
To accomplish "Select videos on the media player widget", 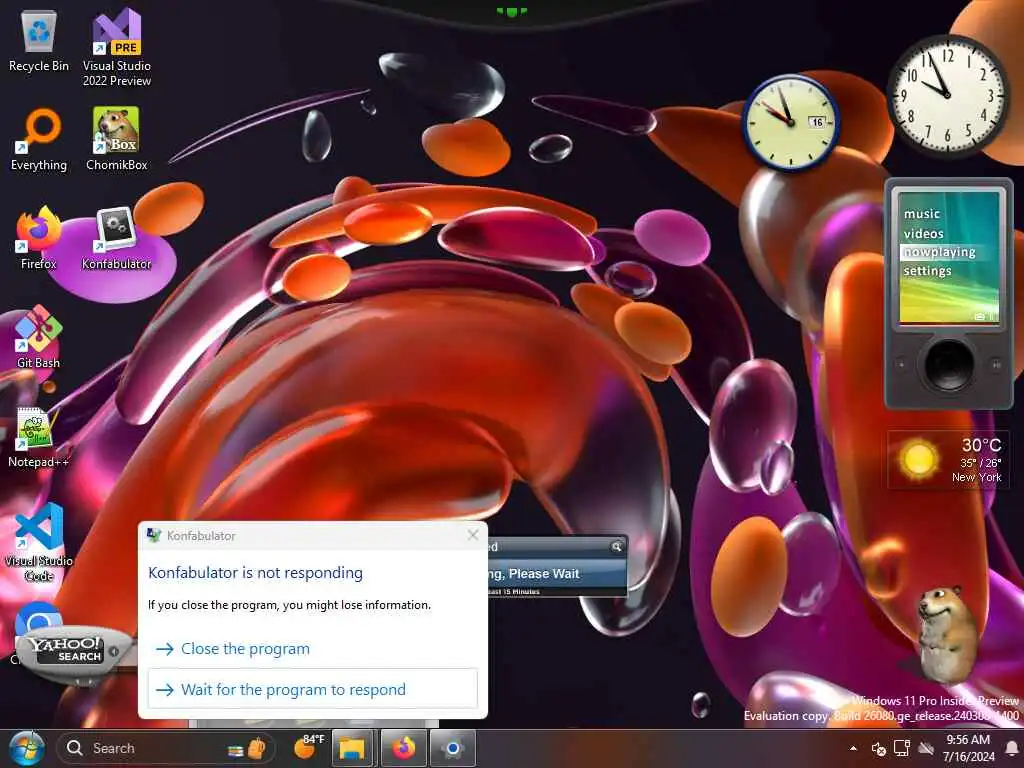I will (x=923, y=233).
